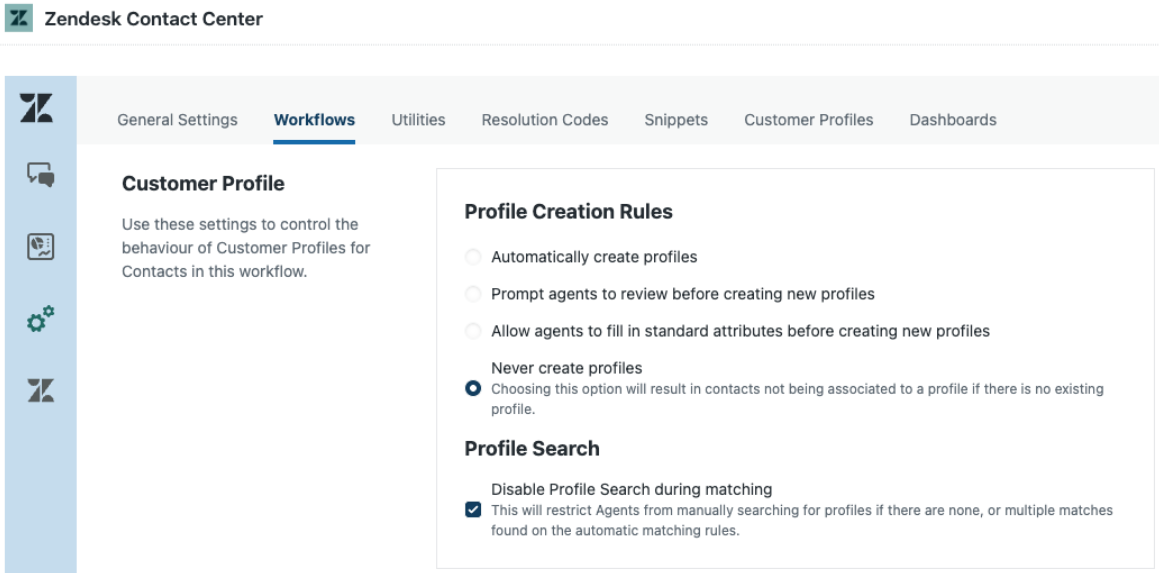The height and width of the screenshot is (573, 1159).
Task: Open the Zendesk home icon atop sidebar
Action: coord(37,107)
